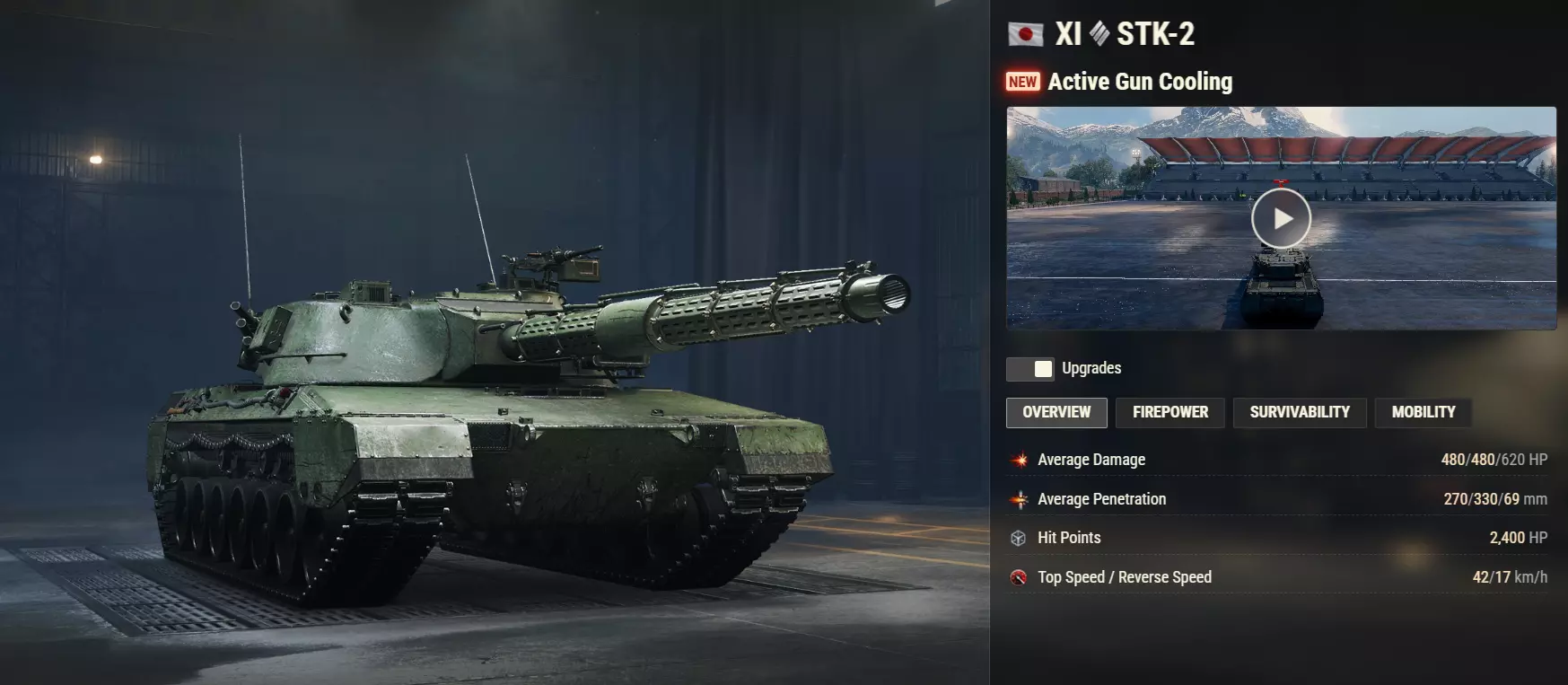Switch to the FIREPOWER tab
This screenshot has width=1568, height=685.
[x=1170, y=412]
